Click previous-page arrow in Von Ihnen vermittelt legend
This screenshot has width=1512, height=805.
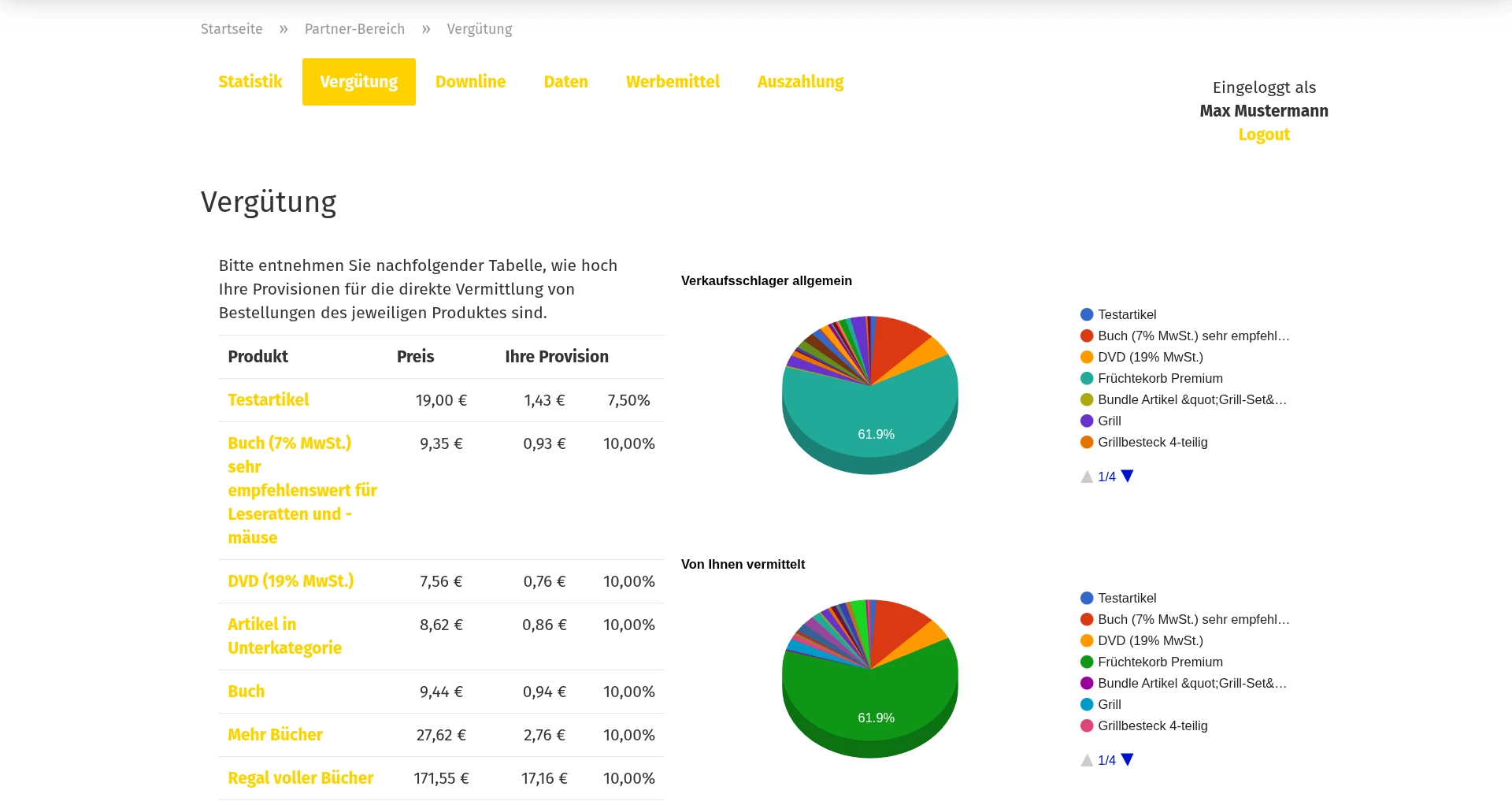pos(1087,760)
